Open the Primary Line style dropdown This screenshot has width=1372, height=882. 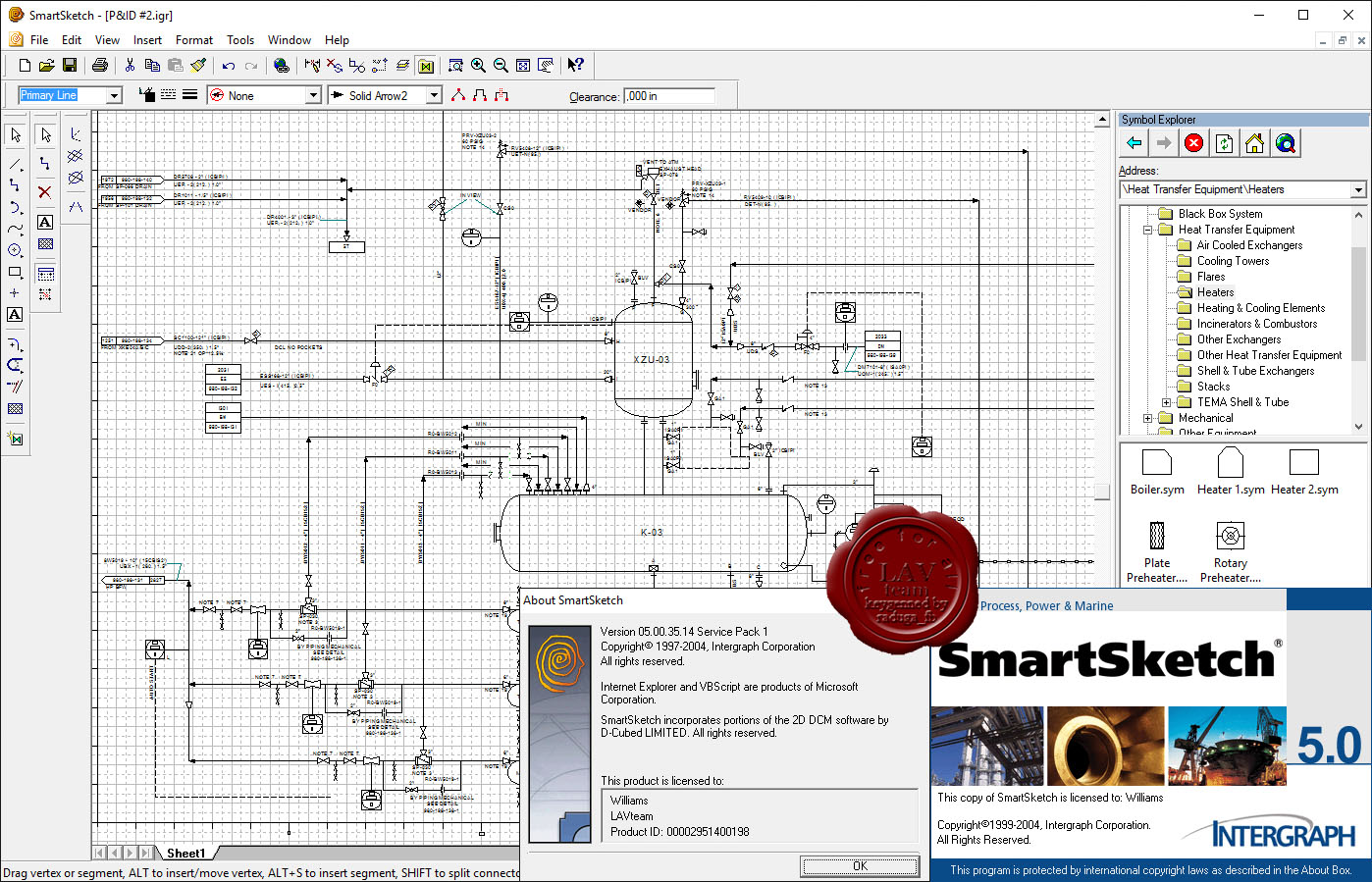pos(114,95)
